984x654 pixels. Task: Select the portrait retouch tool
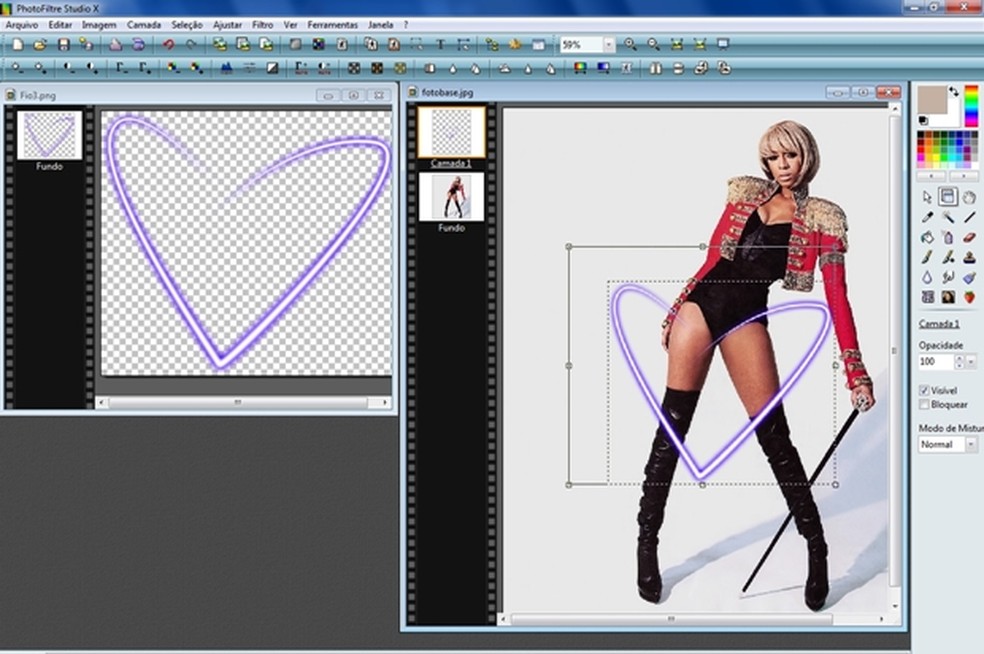(948, 297)
